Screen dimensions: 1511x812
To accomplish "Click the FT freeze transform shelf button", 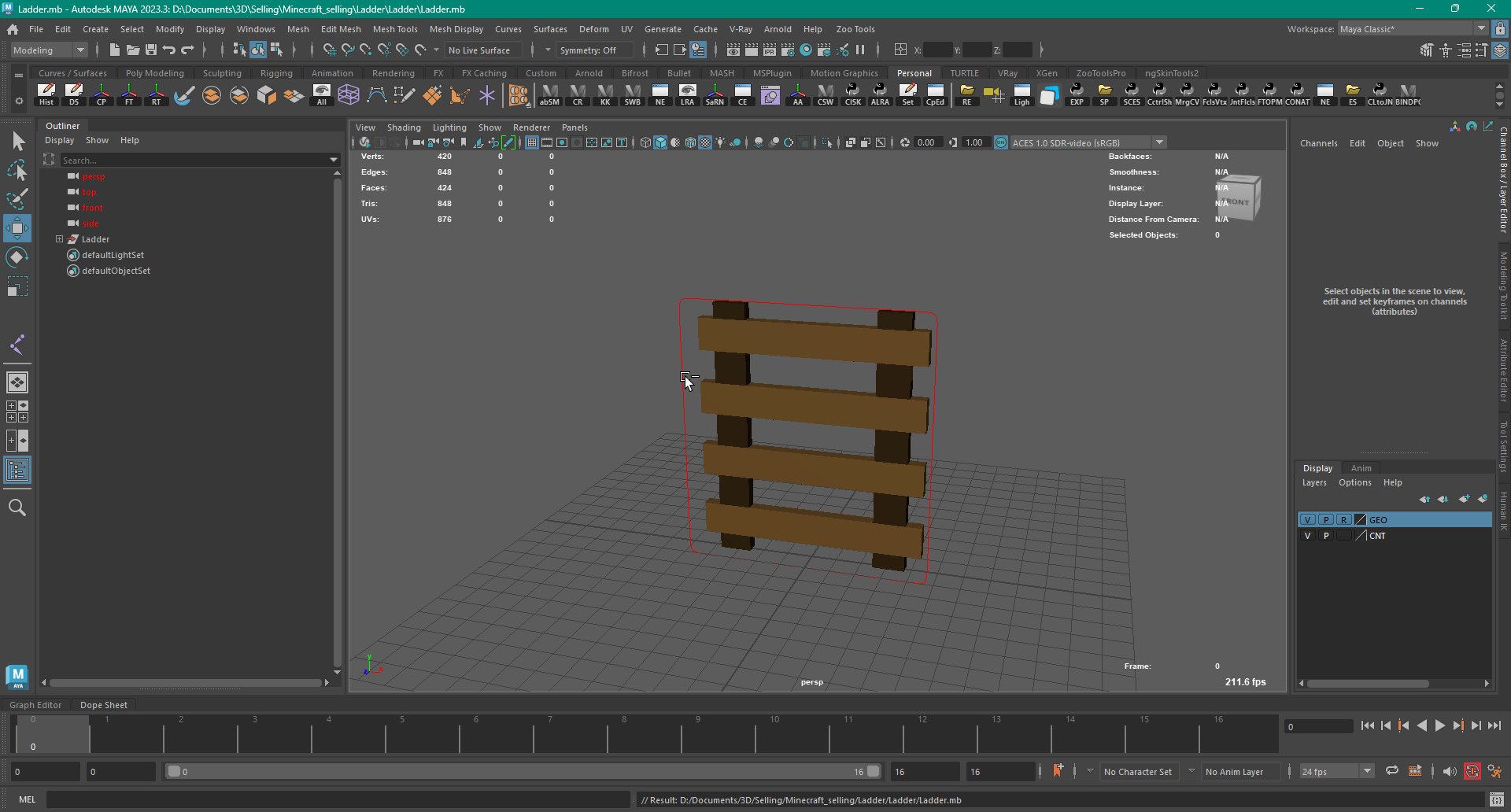I will coord(129,94).
